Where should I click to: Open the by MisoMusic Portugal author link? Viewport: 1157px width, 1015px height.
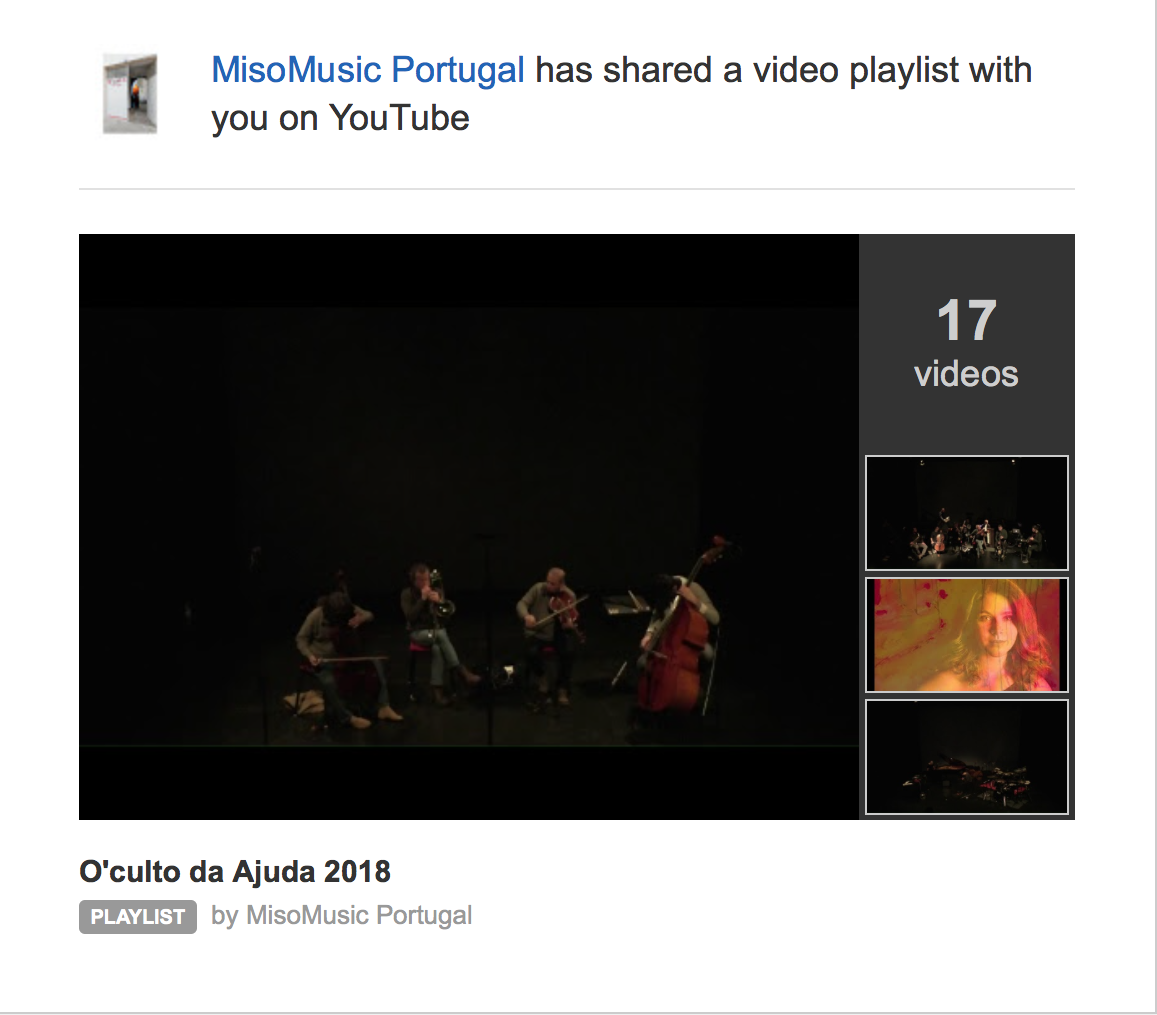coord(342,915)
